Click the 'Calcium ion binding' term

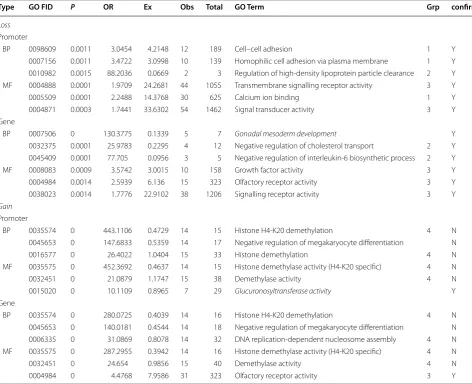[x=267, y=97]
